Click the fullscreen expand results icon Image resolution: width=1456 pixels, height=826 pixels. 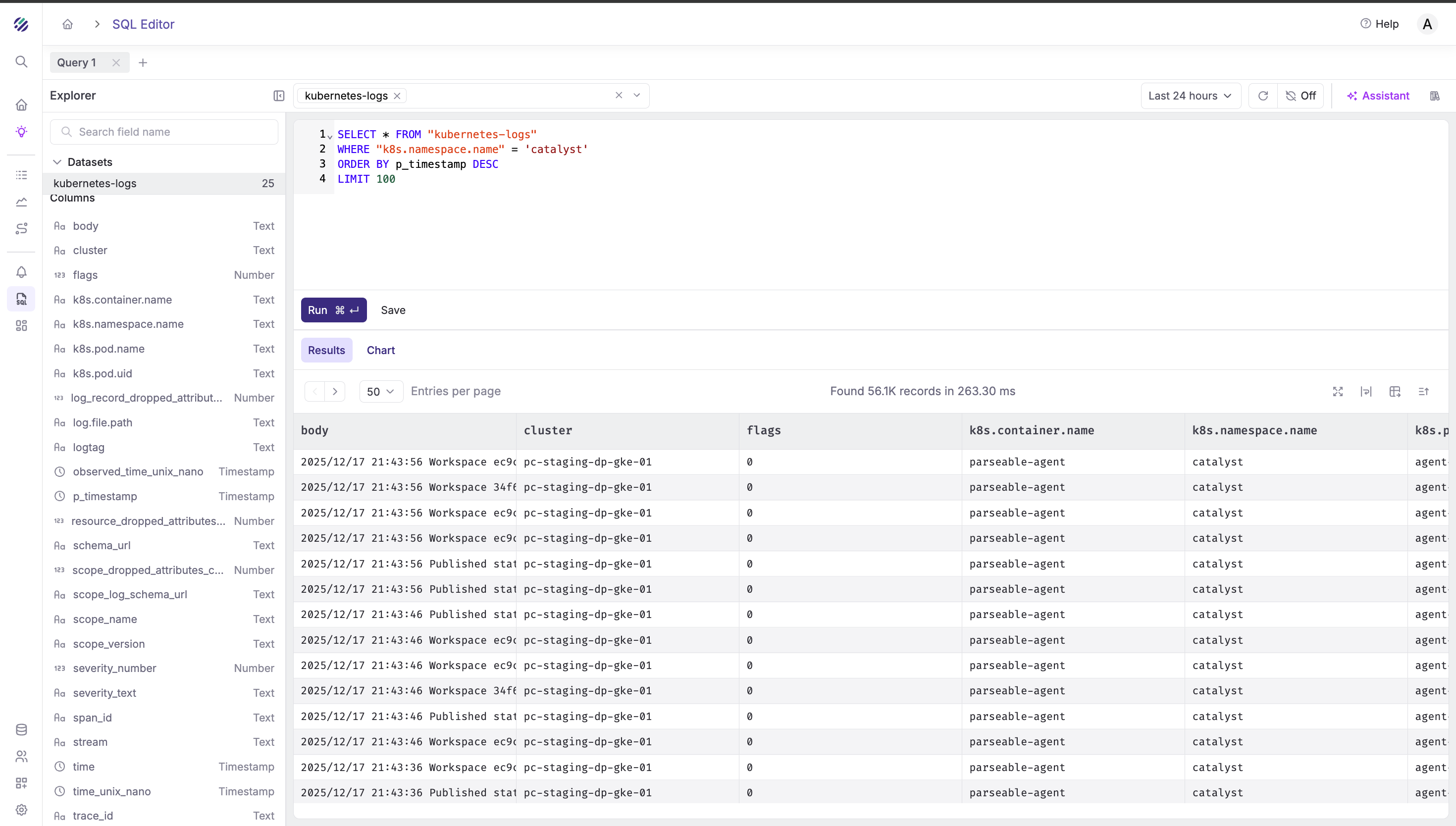tap(1338, 391)
